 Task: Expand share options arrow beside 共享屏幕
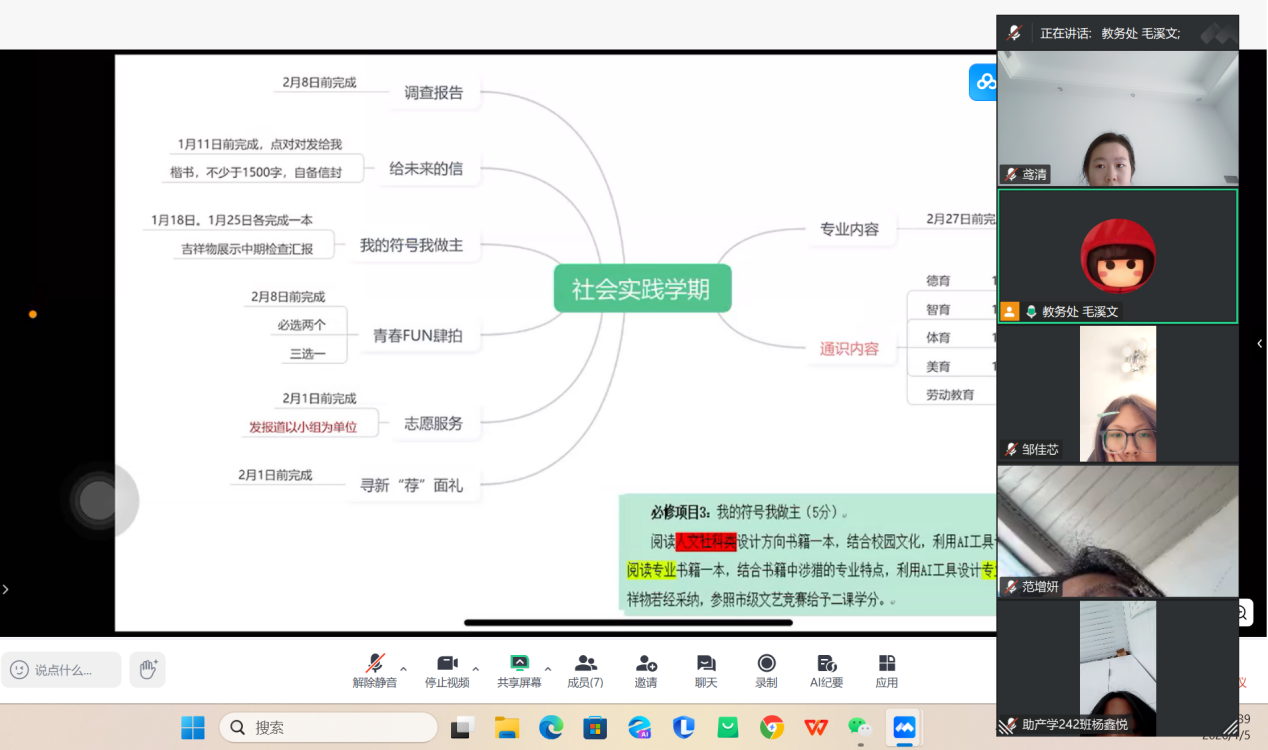click(548, 669)
